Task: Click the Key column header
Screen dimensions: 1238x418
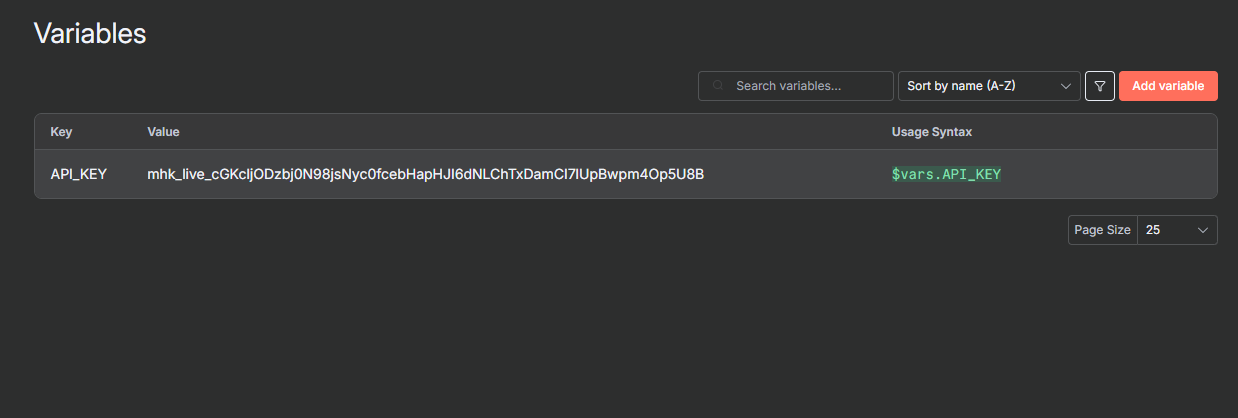Action: 62,132
